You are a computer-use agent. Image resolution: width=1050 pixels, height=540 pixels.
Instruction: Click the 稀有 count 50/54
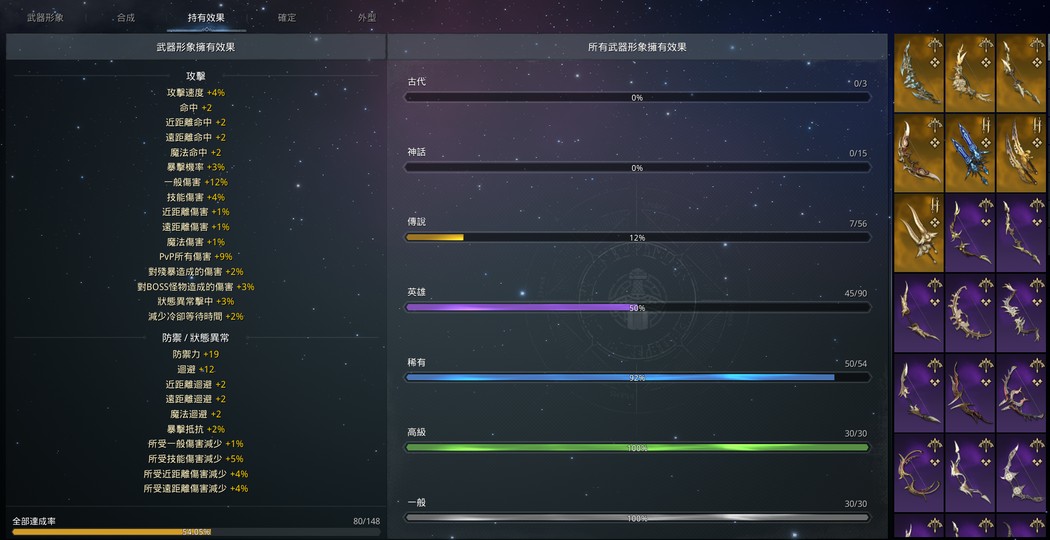tap(856, 364)
